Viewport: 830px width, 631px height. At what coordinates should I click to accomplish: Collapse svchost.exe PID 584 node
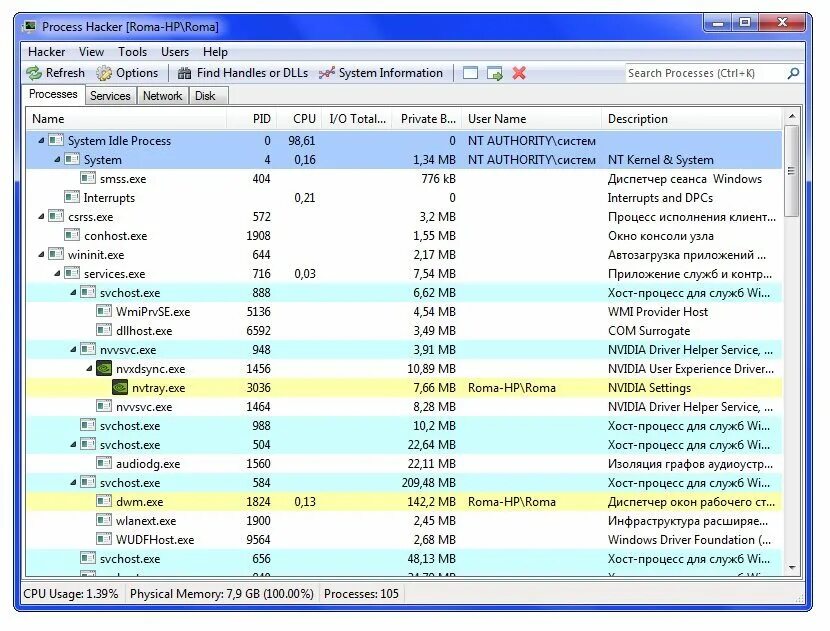(x=74, y=483)
